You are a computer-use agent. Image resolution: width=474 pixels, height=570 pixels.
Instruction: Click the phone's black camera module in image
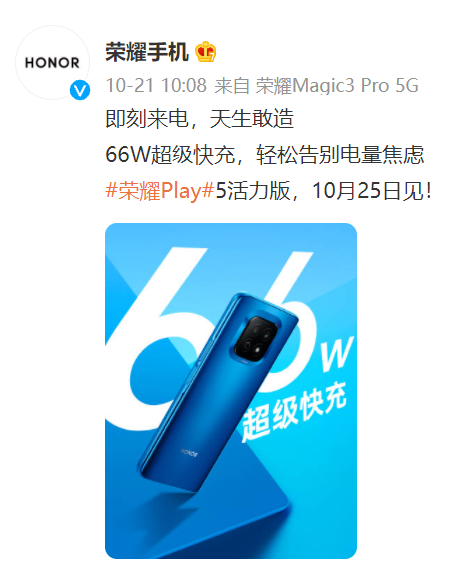256,339
